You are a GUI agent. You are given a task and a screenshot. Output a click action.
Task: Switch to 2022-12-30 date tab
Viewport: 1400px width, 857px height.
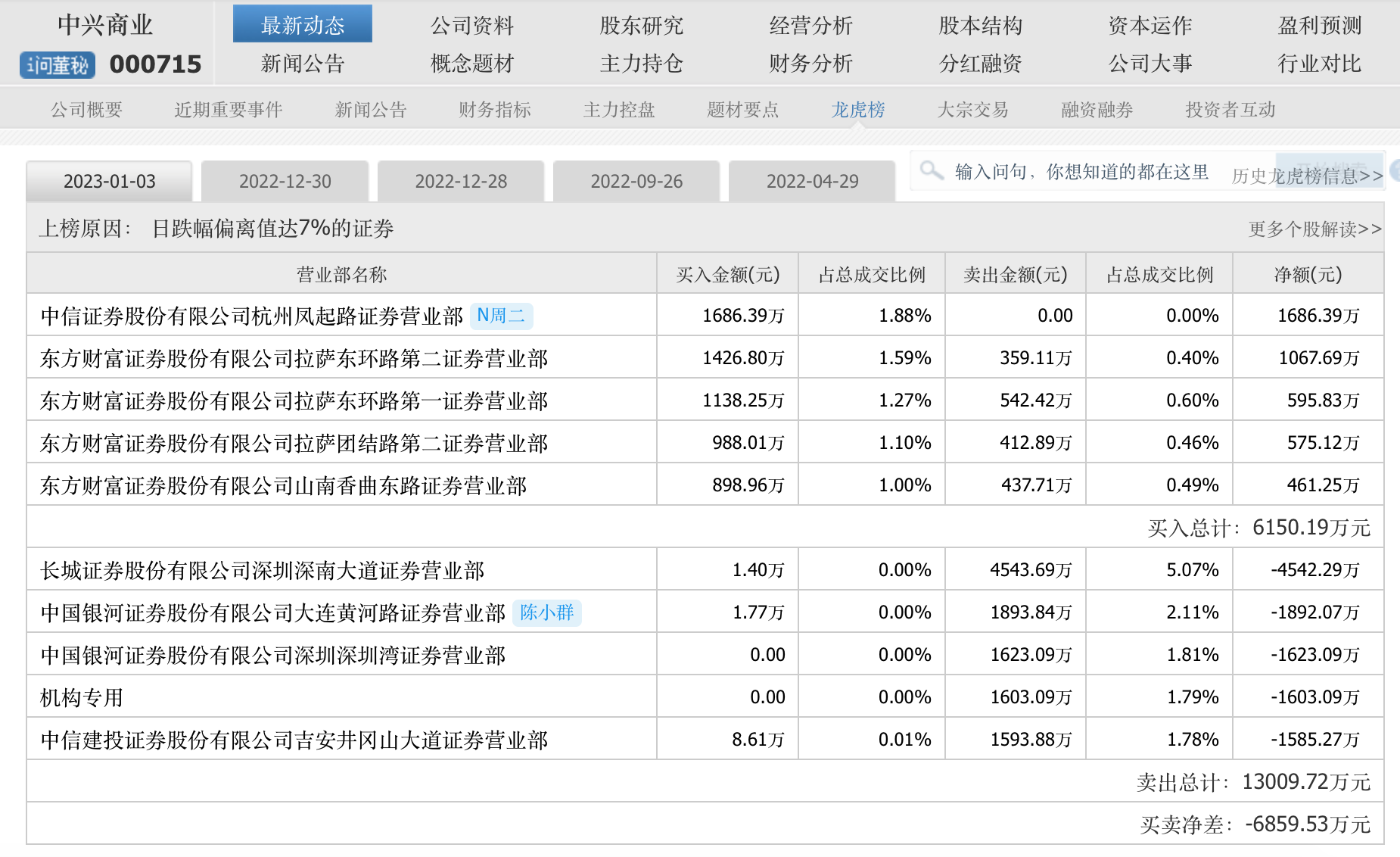[x=285, y=181]
